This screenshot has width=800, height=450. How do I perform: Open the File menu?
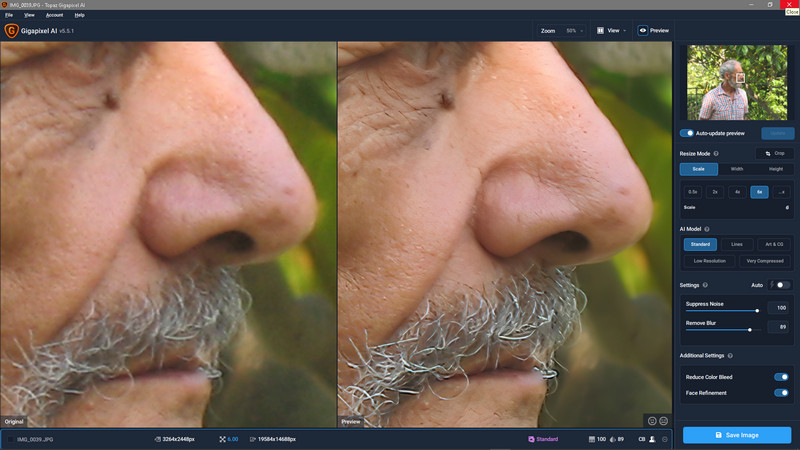[9, 15]
